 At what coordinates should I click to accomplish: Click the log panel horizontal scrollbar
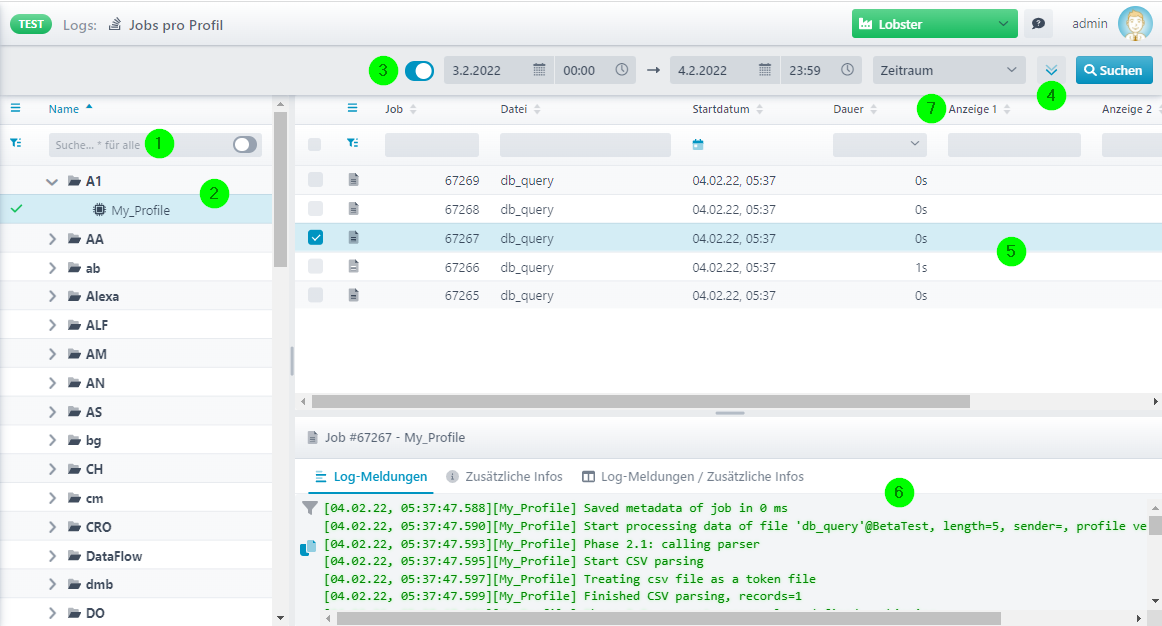click(668, 618)
